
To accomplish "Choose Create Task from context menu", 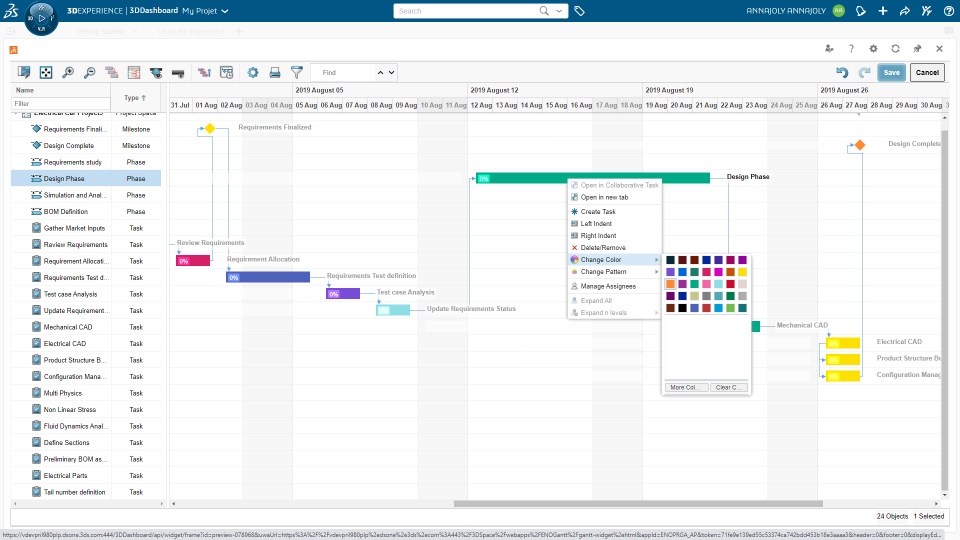I will (x=598, y=211).
